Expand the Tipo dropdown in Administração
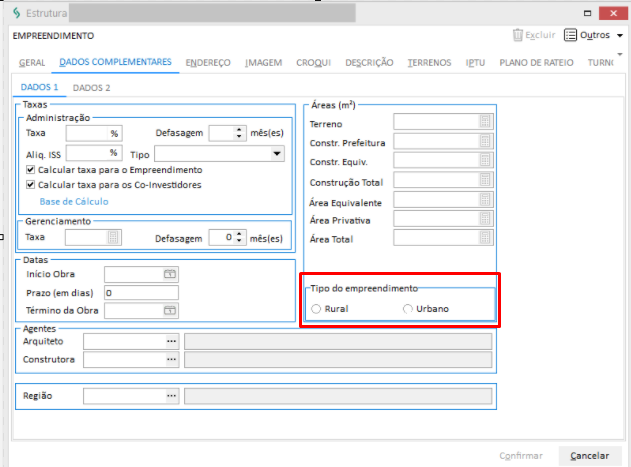The image size is (631, 467). [277, 154]
